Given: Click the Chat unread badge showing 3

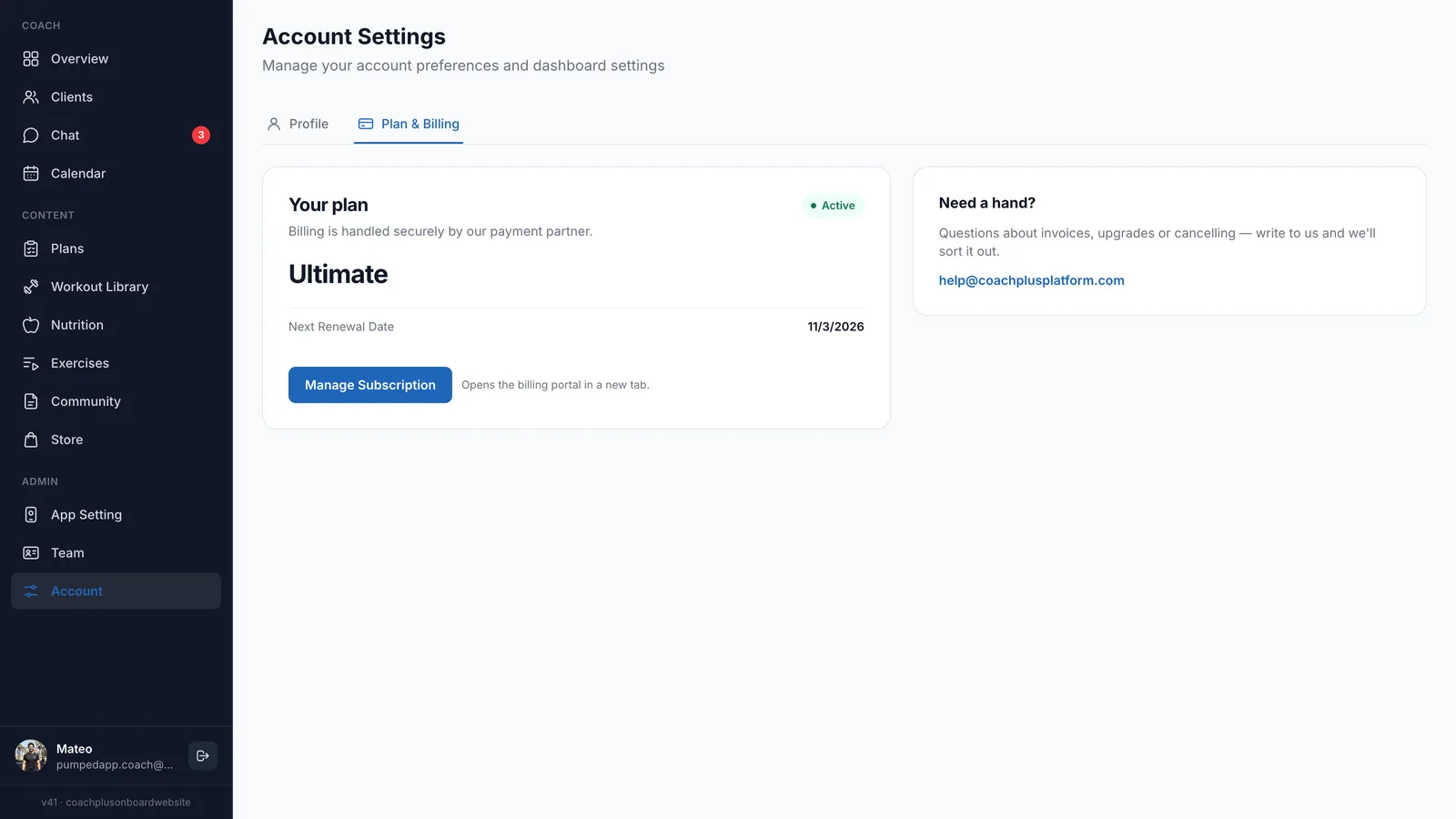Looking at the screenshot, I should point(201,136).
